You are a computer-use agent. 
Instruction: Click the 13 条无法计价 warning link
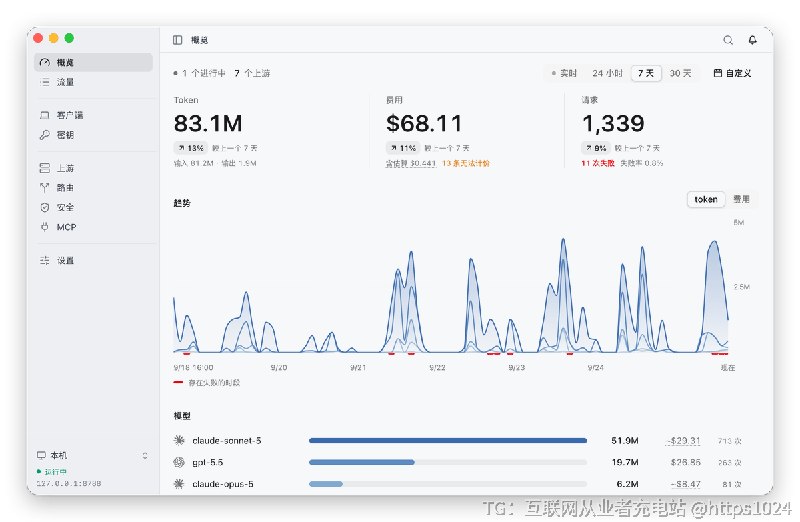[x=466, y=163]
